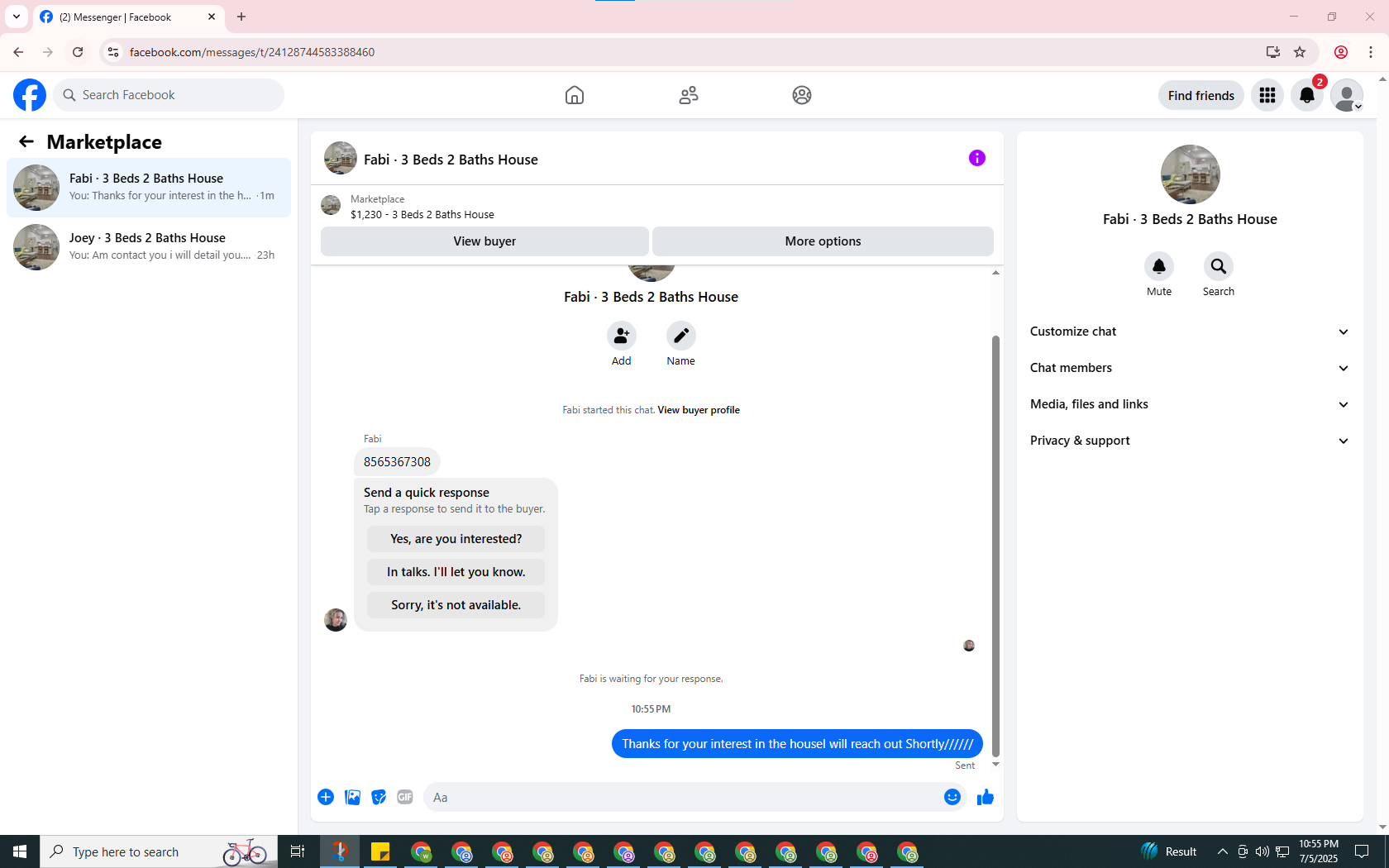This screenshot has width=1389, height=868.
Task: Expand Chat members section
Action: pos(1190,368)
